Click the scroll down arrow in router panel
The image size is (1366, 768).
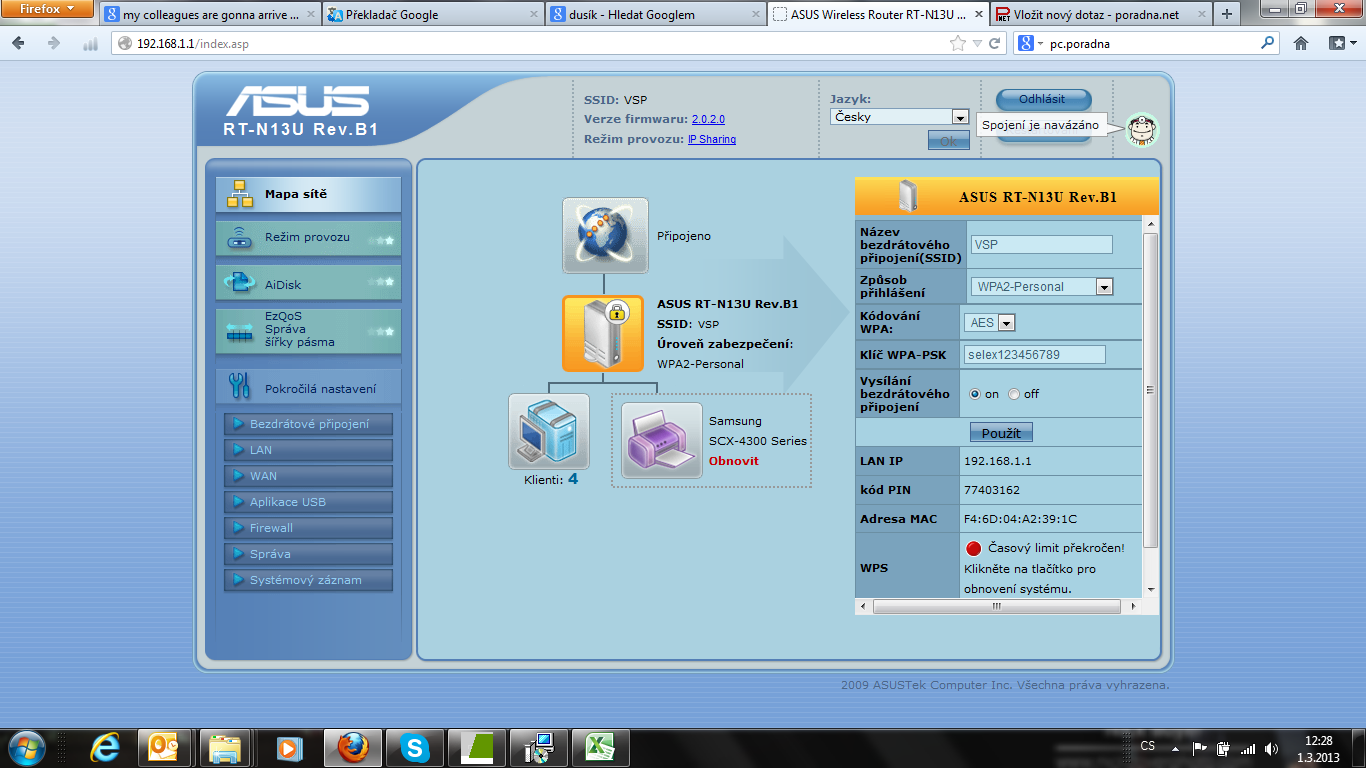[x=1150, y=590]
